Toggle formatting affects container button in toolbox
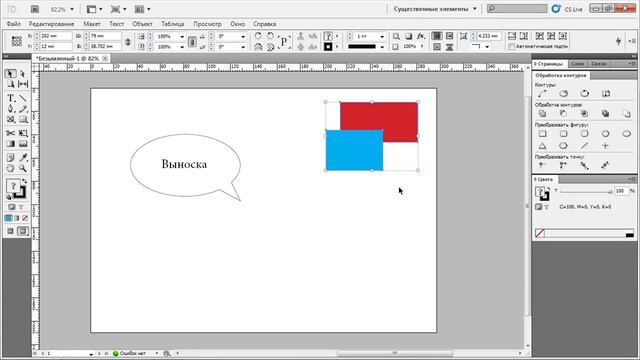The width and height of the screenshot is (640, 360). pos(11,207)
